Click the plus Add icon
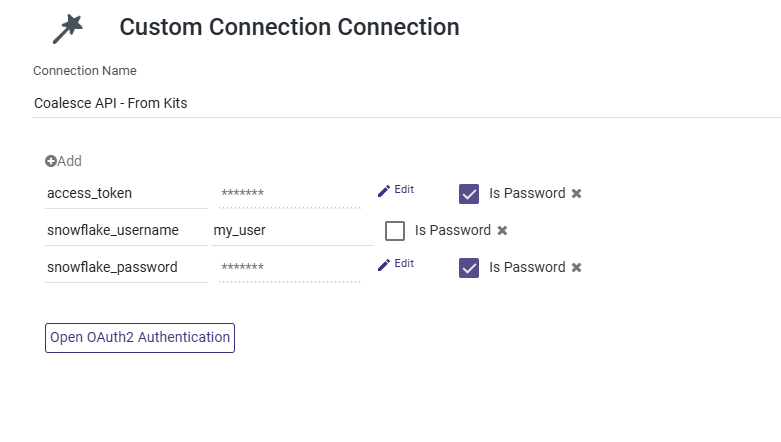 click(50, 161)
